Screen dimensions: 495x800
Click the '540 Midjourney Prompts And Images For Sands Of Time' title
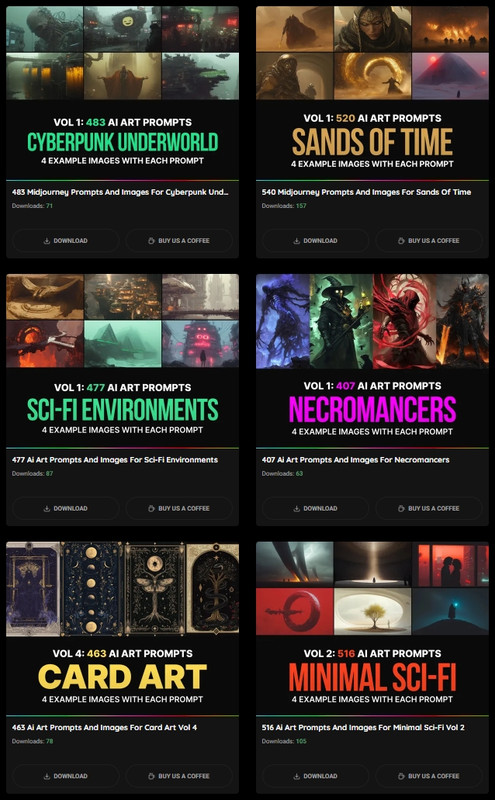pos(366,192)
